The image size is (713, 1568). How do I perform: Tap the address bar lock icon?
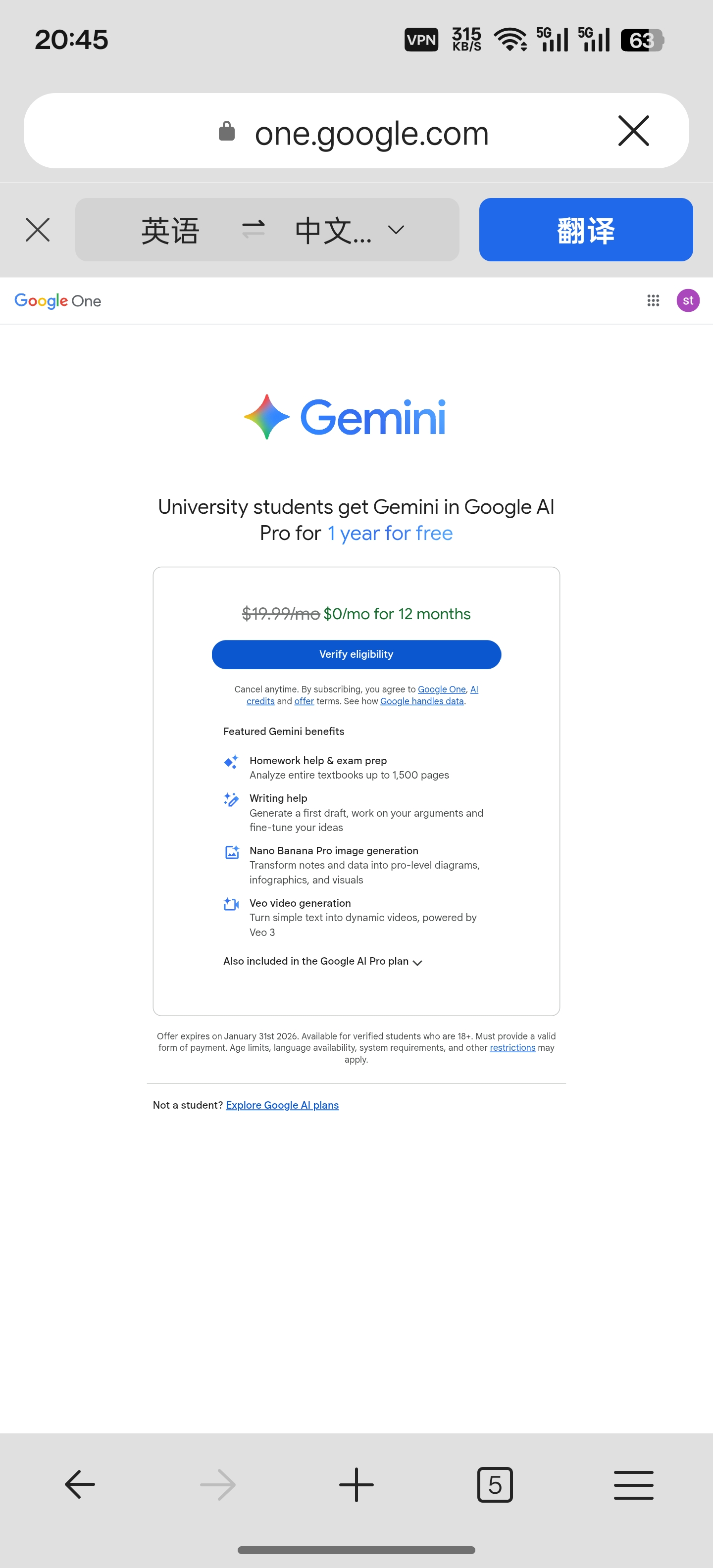pos(226,131)
